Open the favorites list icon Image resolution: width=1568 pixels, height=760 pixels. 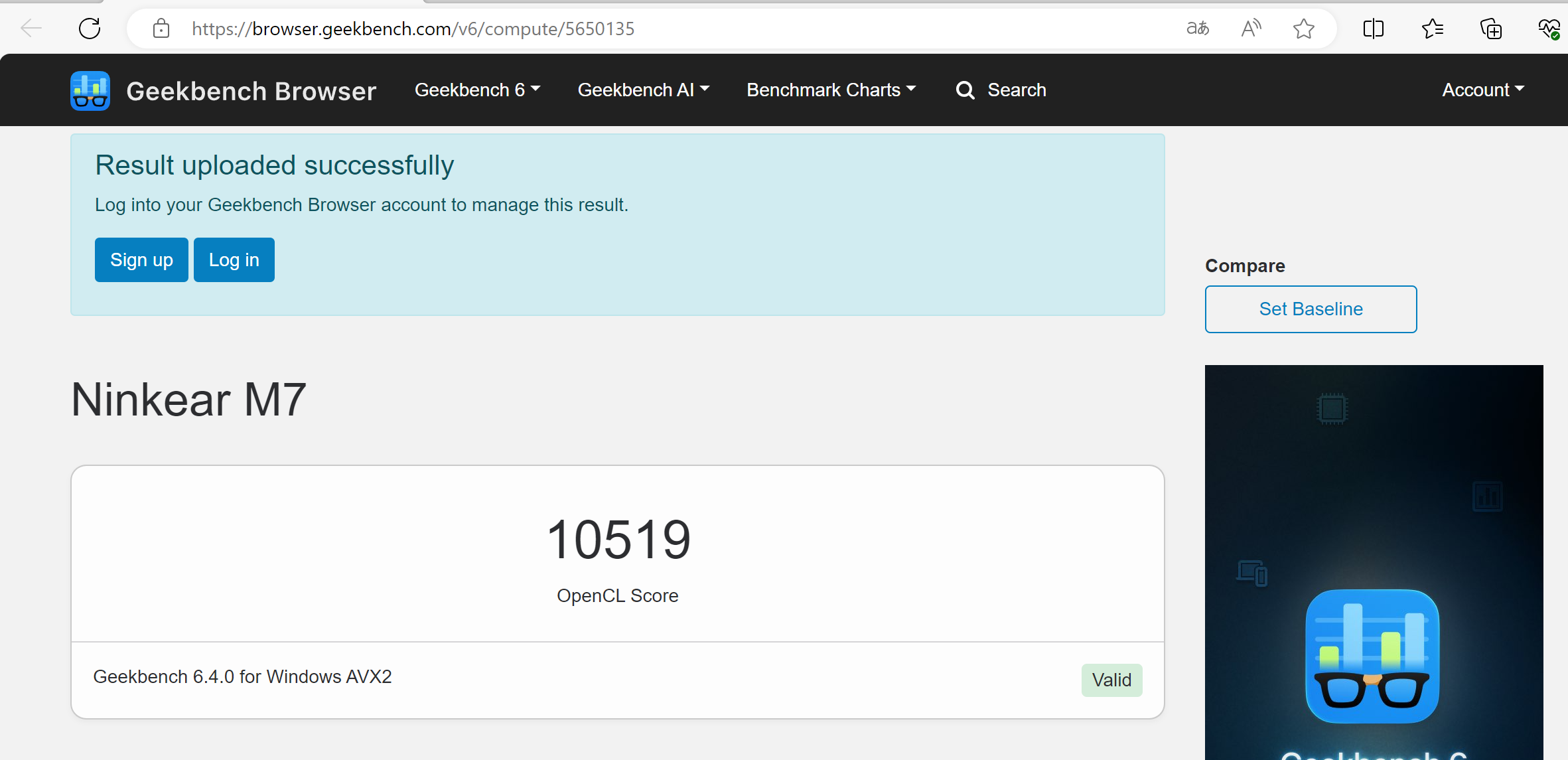click(1432, 29)
